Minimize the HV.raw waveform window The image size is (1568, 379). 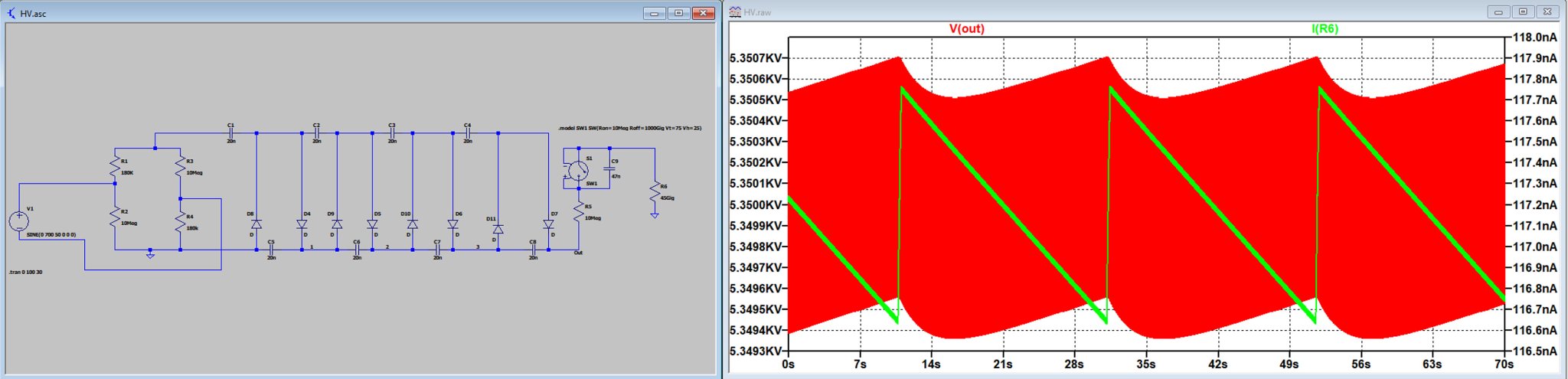(1498, 11)
